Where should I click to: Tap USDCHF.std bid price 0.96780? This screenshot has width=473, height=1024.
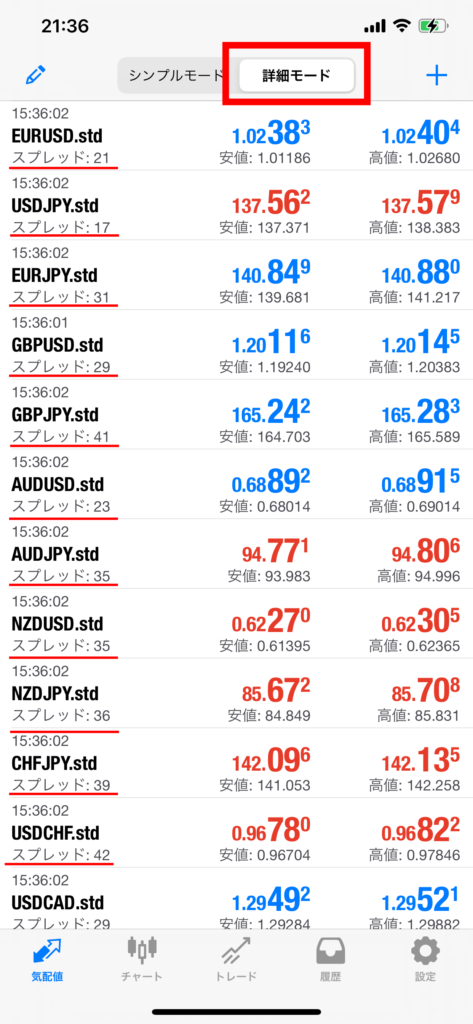click(270, 831)
